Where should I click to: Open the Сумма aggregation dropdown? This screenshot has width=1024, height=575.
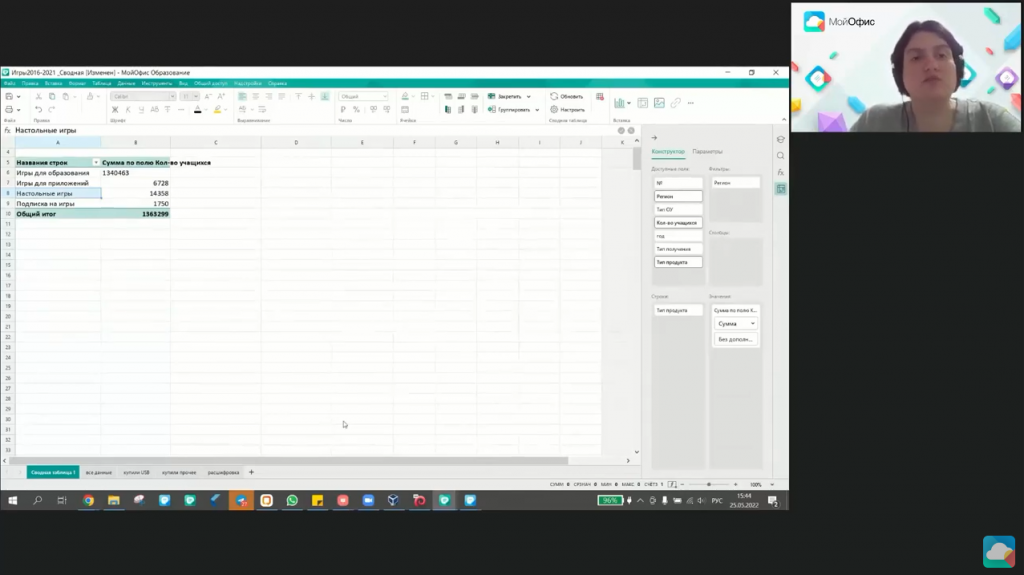735,324
